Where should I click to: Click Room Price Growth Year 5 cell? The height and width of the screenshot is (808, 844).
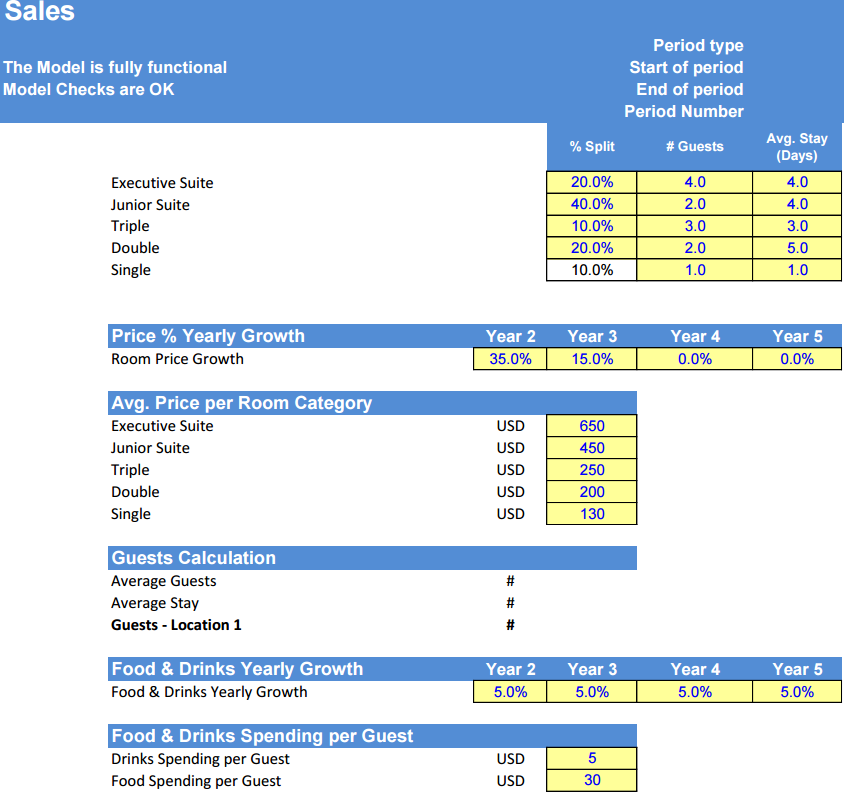pyautogui.click(x=797, y=359)
